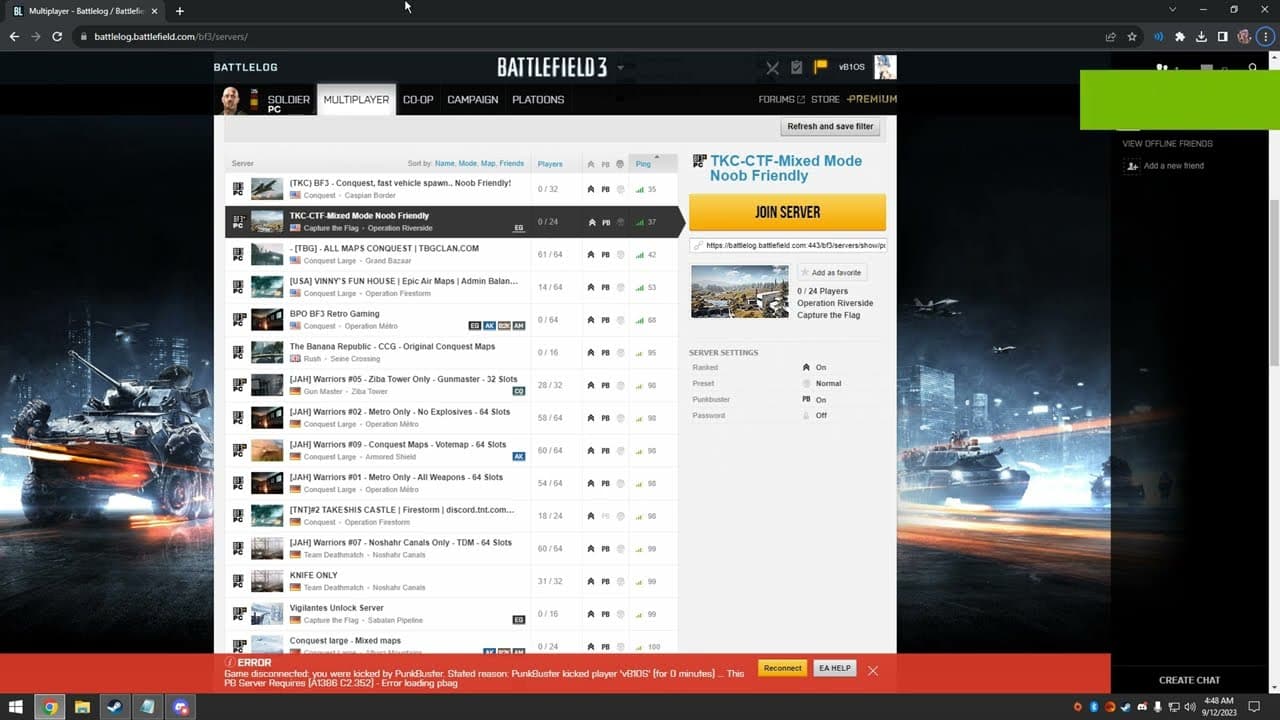Click the Chrome bookmark star icon
The width and height of the screenshot is (1280, 720).
pos(1132,37)
